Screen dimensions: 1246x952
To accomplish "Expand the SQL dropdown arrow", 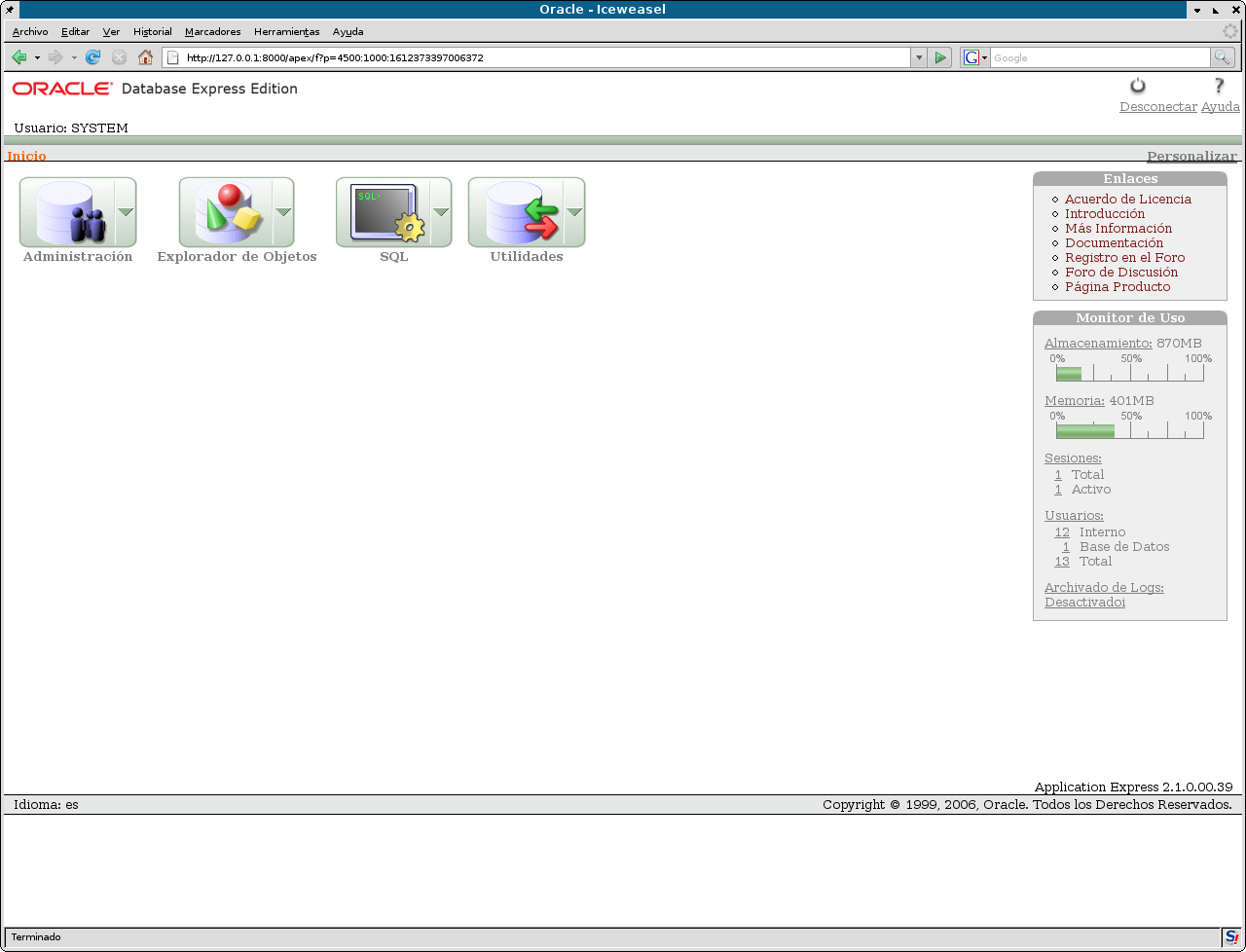I will pyautogui.click(x=441, y=212).
